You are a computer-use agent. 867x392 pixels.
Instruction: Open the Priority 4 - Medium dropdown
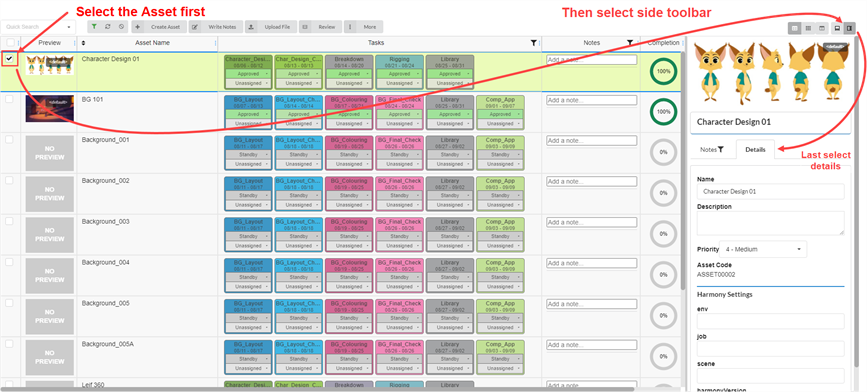[763, 249]
